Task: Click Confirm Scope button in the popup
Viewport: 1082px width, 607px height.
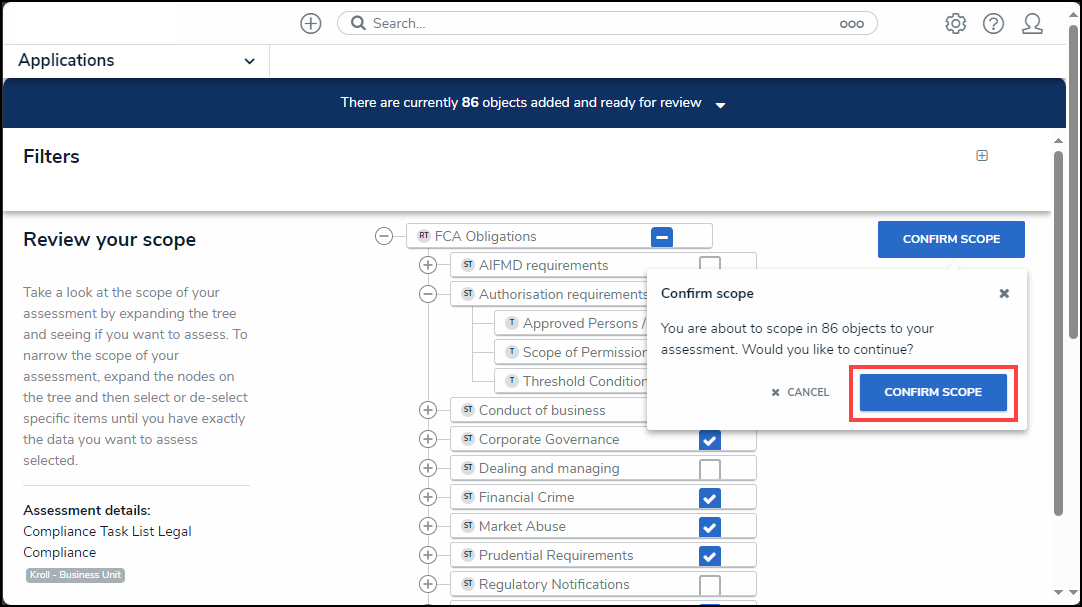Action: 933,392
